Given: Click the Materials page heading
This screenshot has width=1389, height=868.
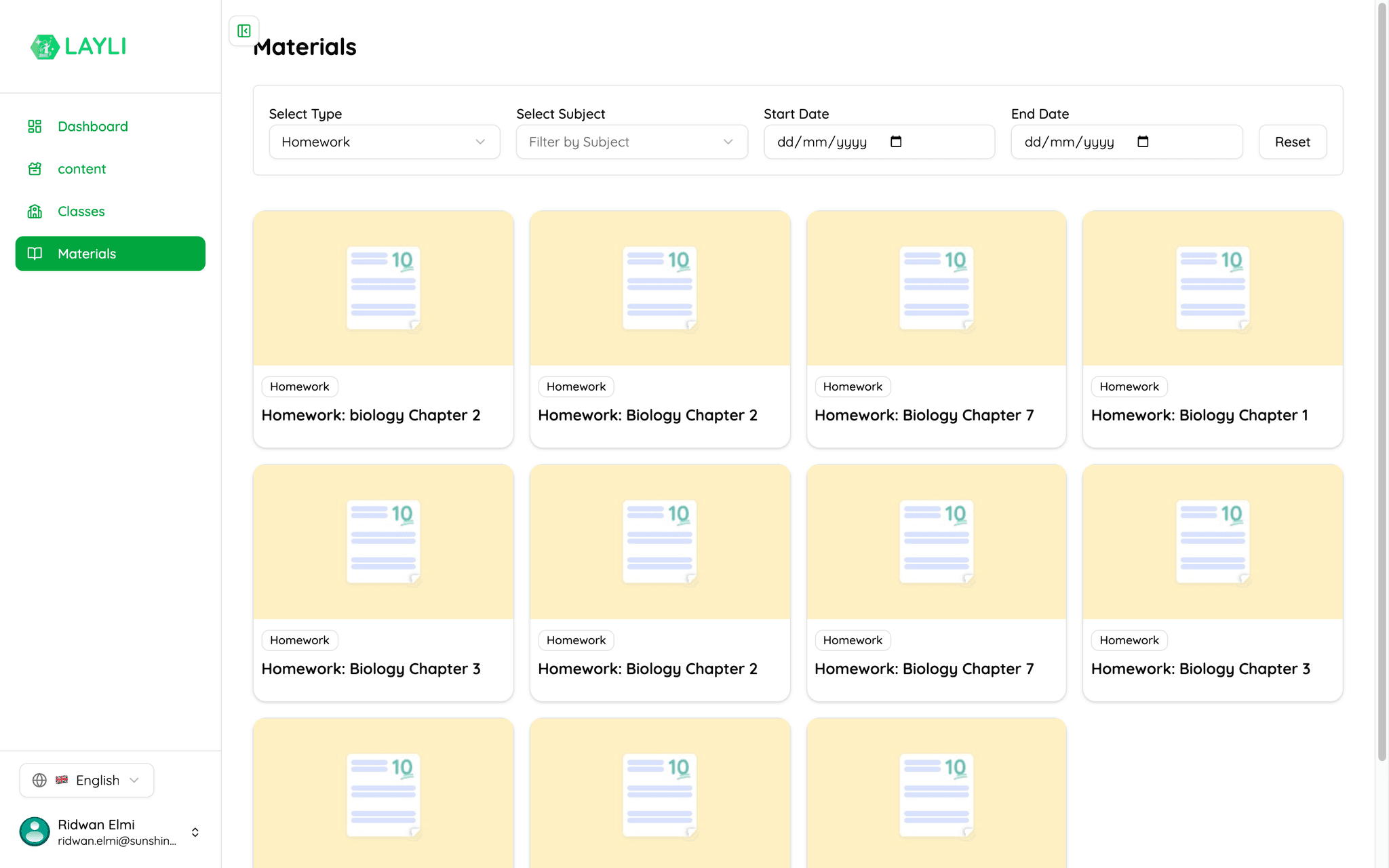Looking at the screenshot, I should point(305,47).
